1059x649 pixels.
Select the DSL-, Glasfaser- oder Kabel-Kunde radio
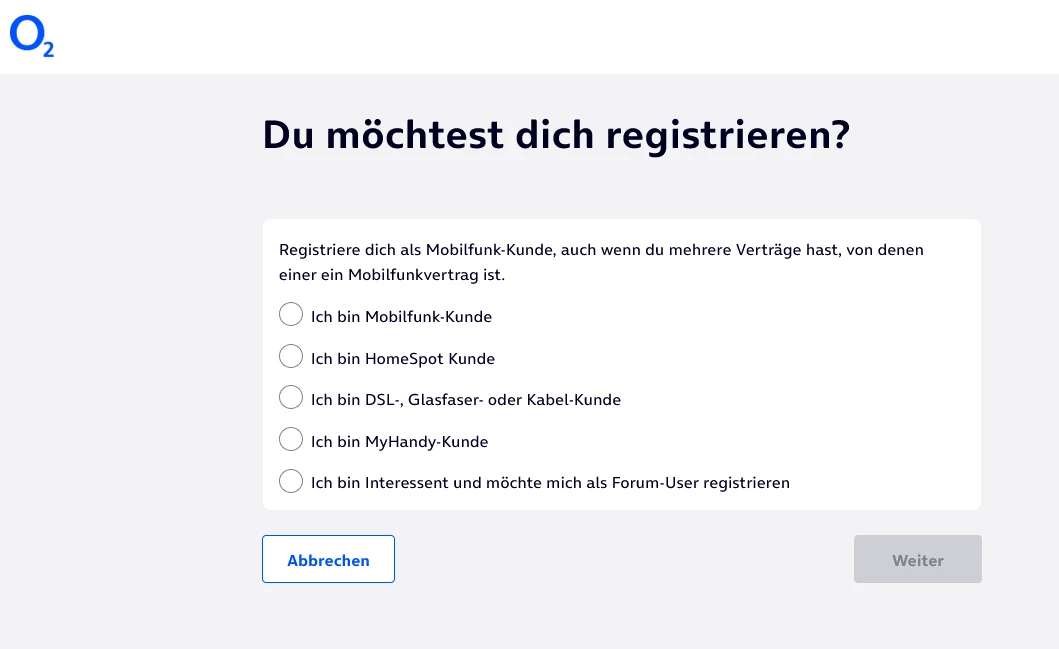pyautogui.click(x=291, y=398)
